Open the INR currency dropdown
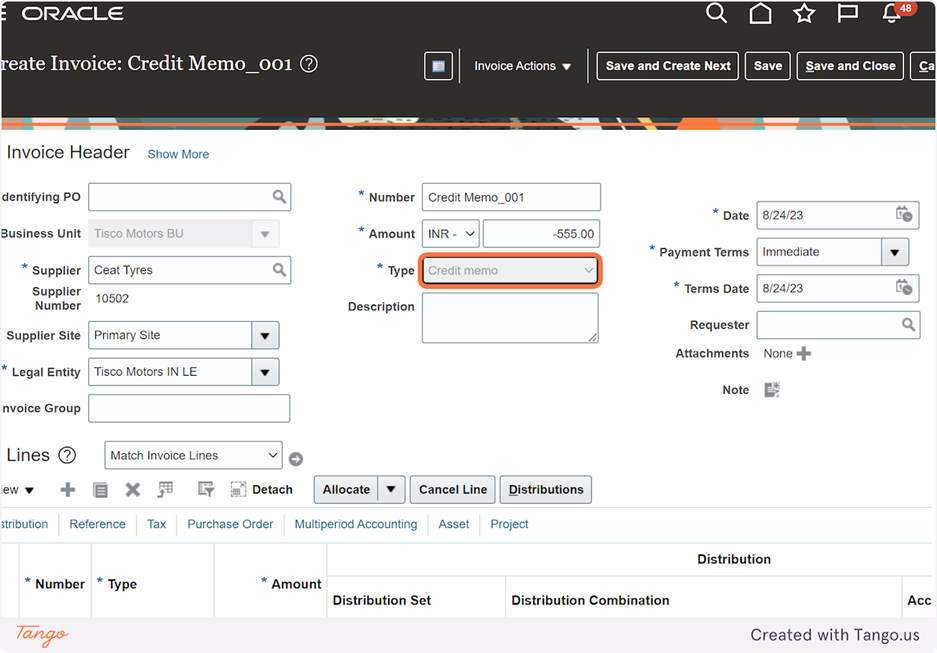This screenshot has width=937, height=653. click(451, 234)
